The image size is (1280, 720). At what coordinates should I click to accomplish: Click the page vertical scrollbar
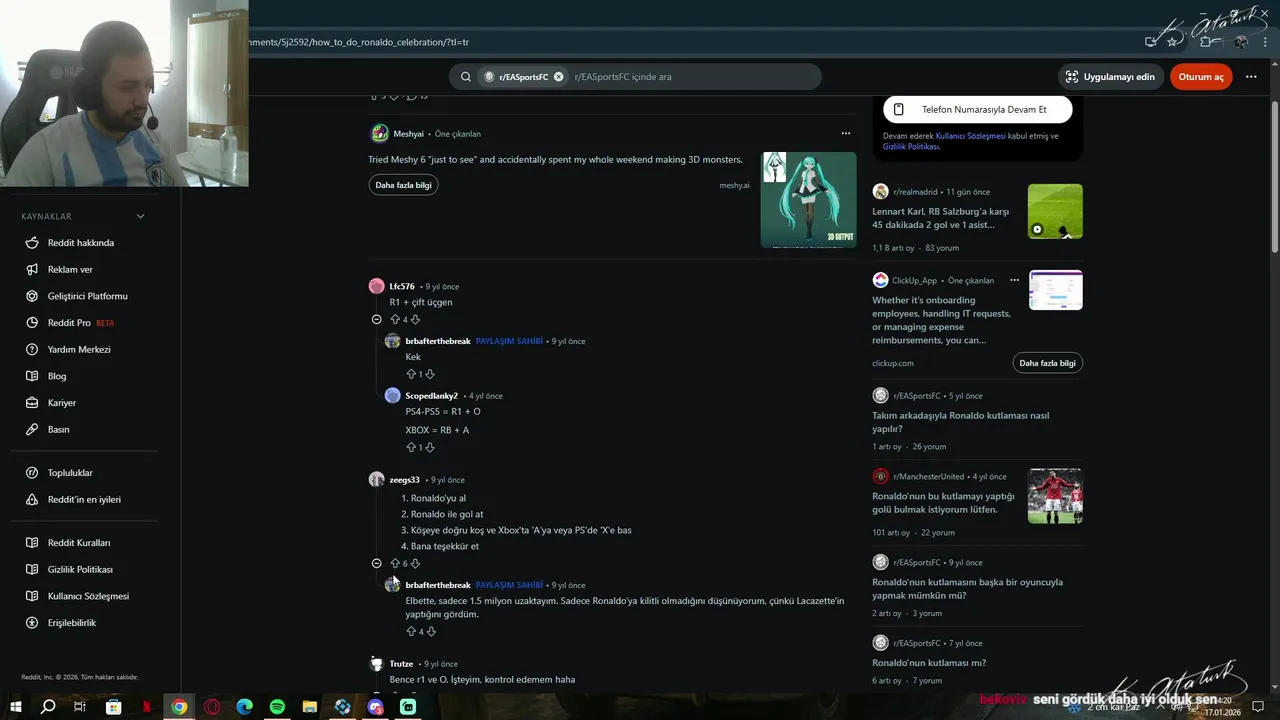[1274, 175]
